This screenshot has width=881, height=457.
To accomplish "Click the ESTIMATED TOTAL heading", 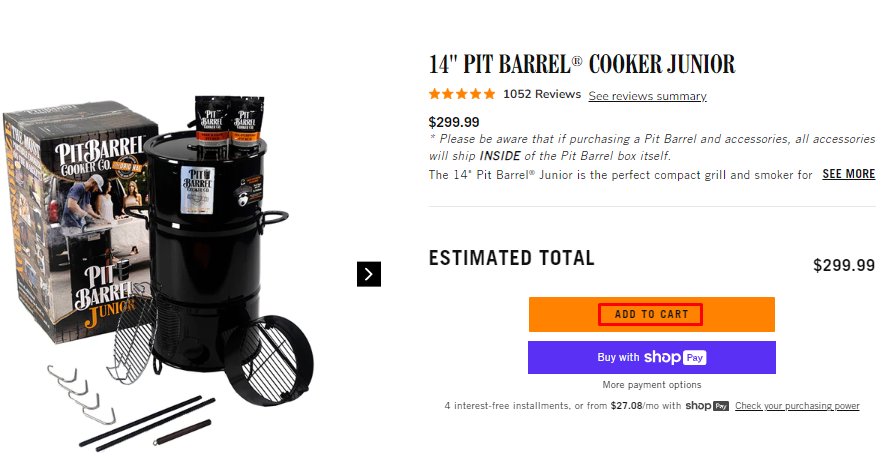I will [x=511, y=258].
